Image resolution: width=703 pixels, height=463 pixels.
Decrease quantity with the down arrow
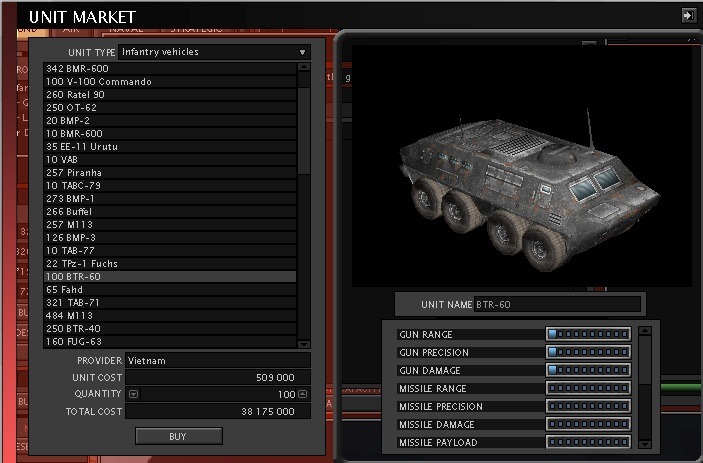pyautogui.click(x=134, y=394)
